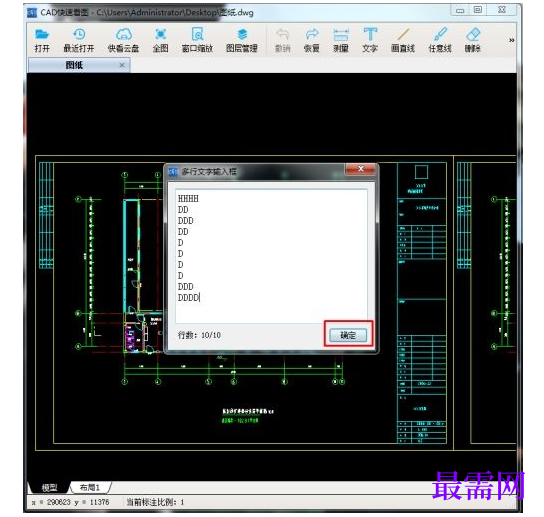Switch to the 布局1 layout tab

pos(90,488)
